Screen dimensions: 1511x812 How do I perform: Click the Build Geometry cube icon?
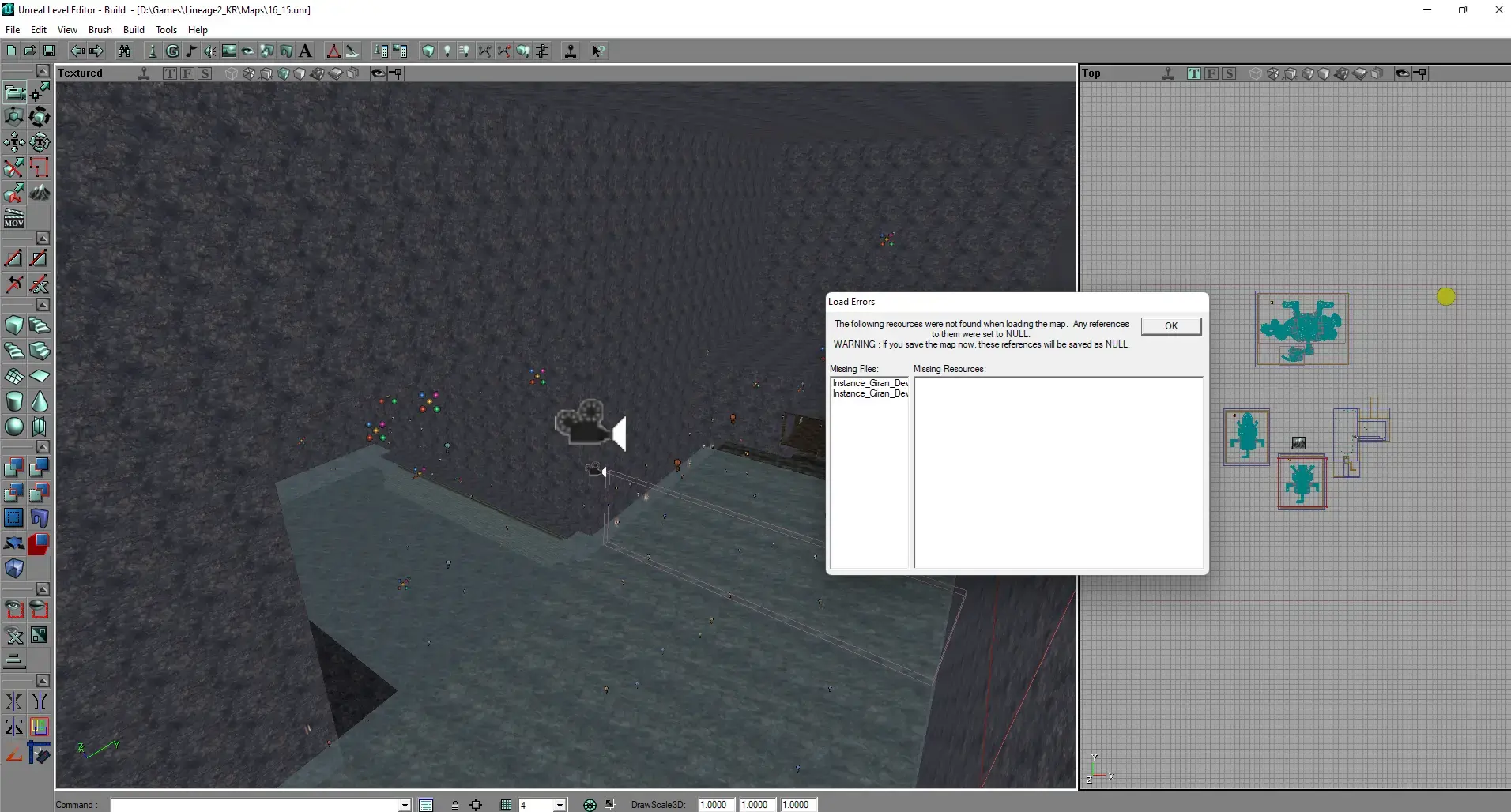click(x=428, y=51)
